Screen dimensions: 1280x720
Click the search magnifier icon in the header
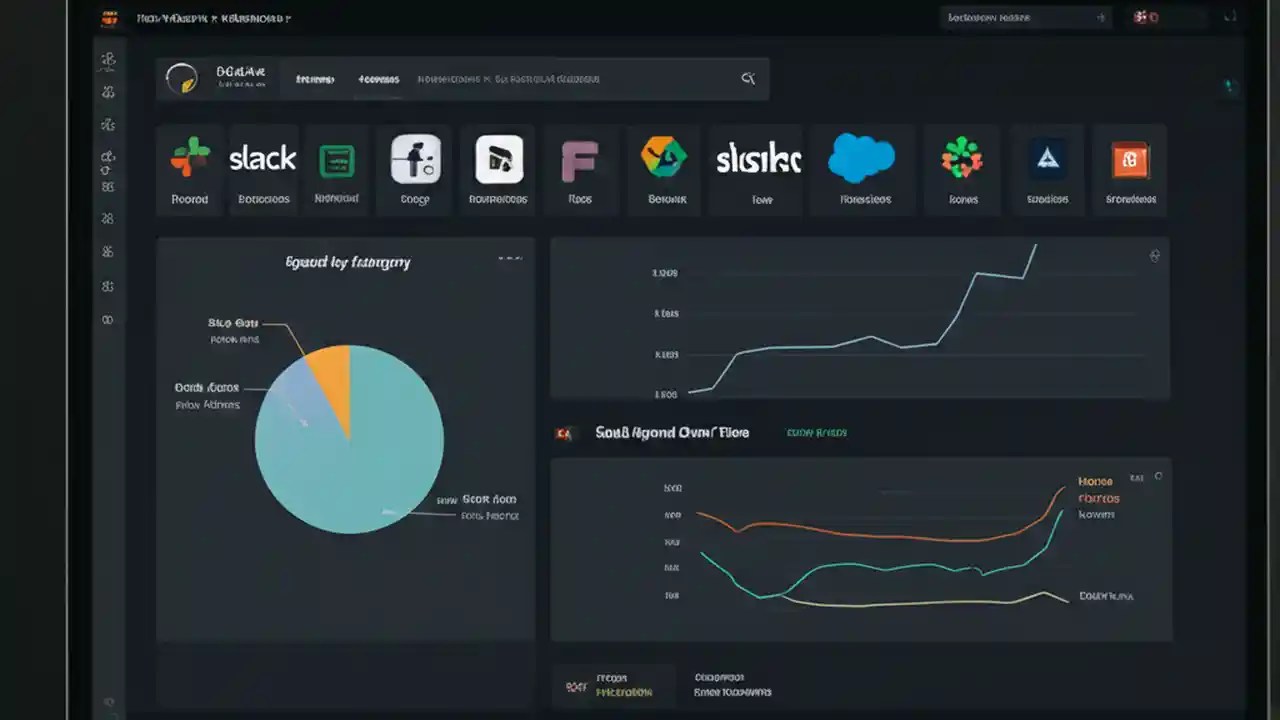[x=747, y=77]
